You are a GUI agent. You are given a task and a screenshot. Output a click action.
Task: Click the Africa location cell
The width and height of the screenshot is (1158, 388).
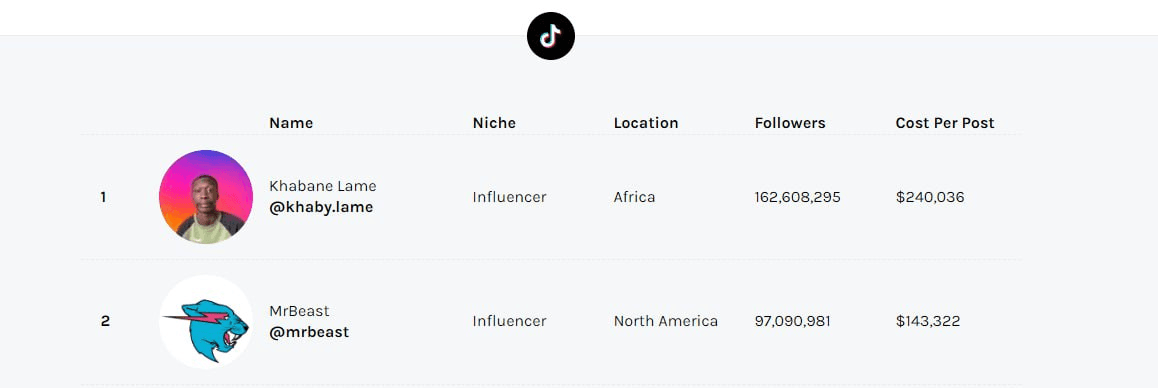coord(634,197)
